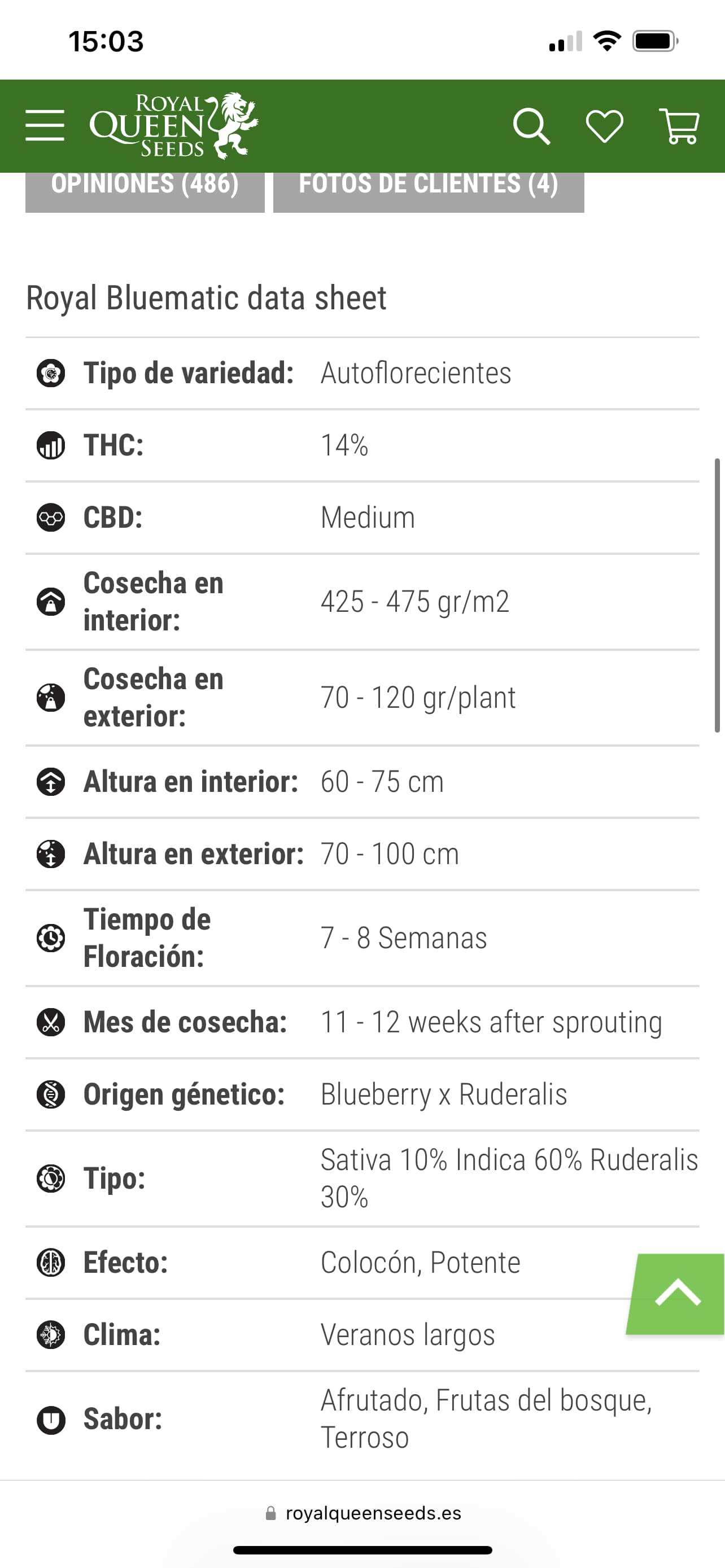
Task: Click the Efecto brain icon
Action: click(x=50, y=1263)
